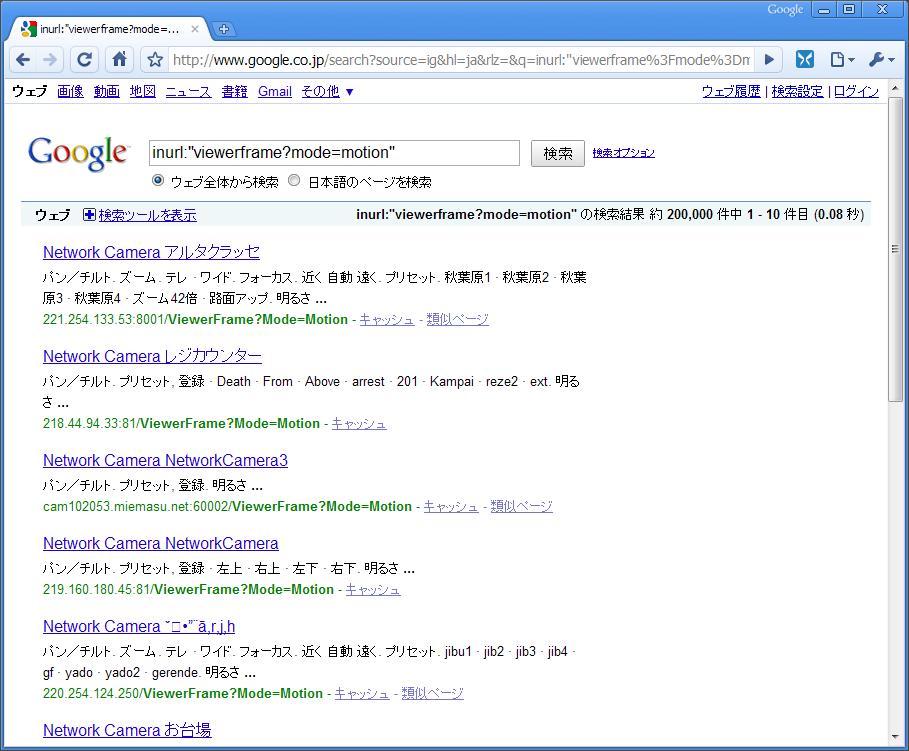Click the blue extension icon in toolbar
The height and width of the screenshot is (751, 909).
coord(804,59)
